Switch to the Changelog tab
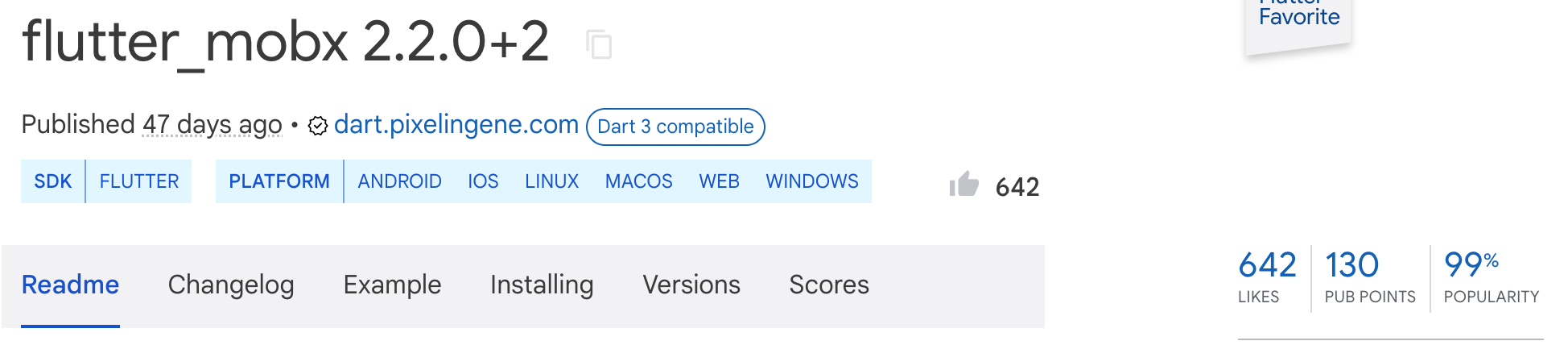 (x=231, y=285)
